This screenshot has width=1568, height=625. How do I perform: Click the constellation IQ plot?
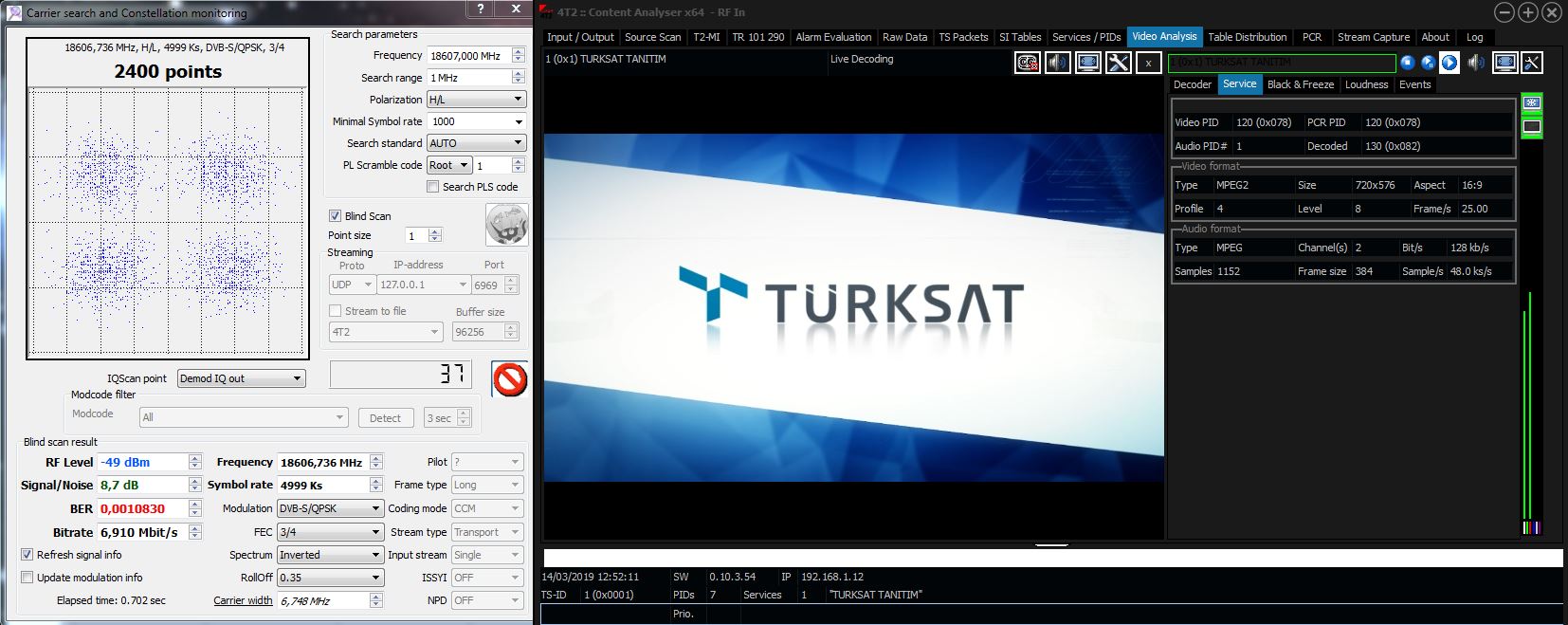168,223
